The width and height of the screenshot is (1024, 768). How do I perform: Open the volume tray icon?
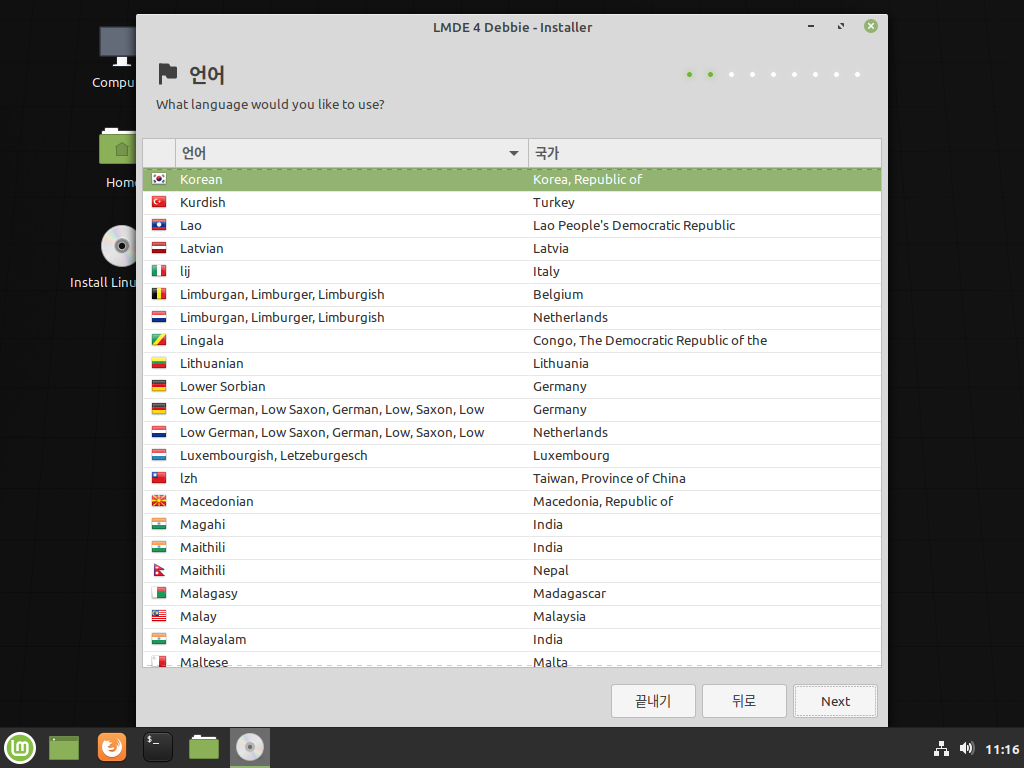pos(967,748)
